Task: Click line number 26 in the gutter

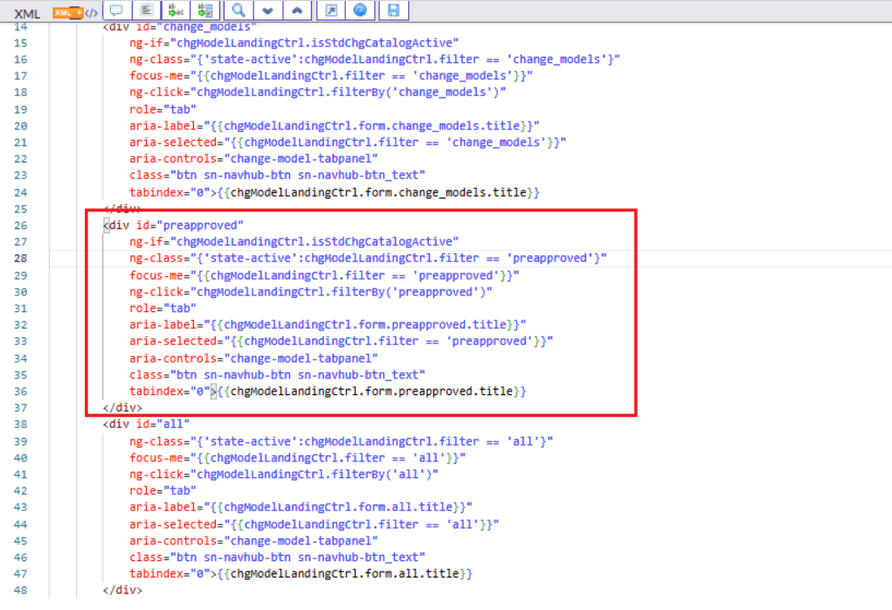Action: point(20,225)
